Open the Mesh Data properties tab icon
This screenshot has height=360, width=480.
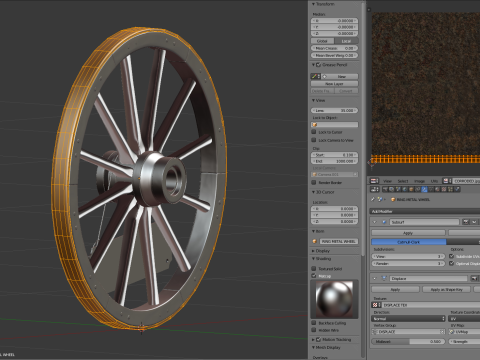click(x=431, y=189)
